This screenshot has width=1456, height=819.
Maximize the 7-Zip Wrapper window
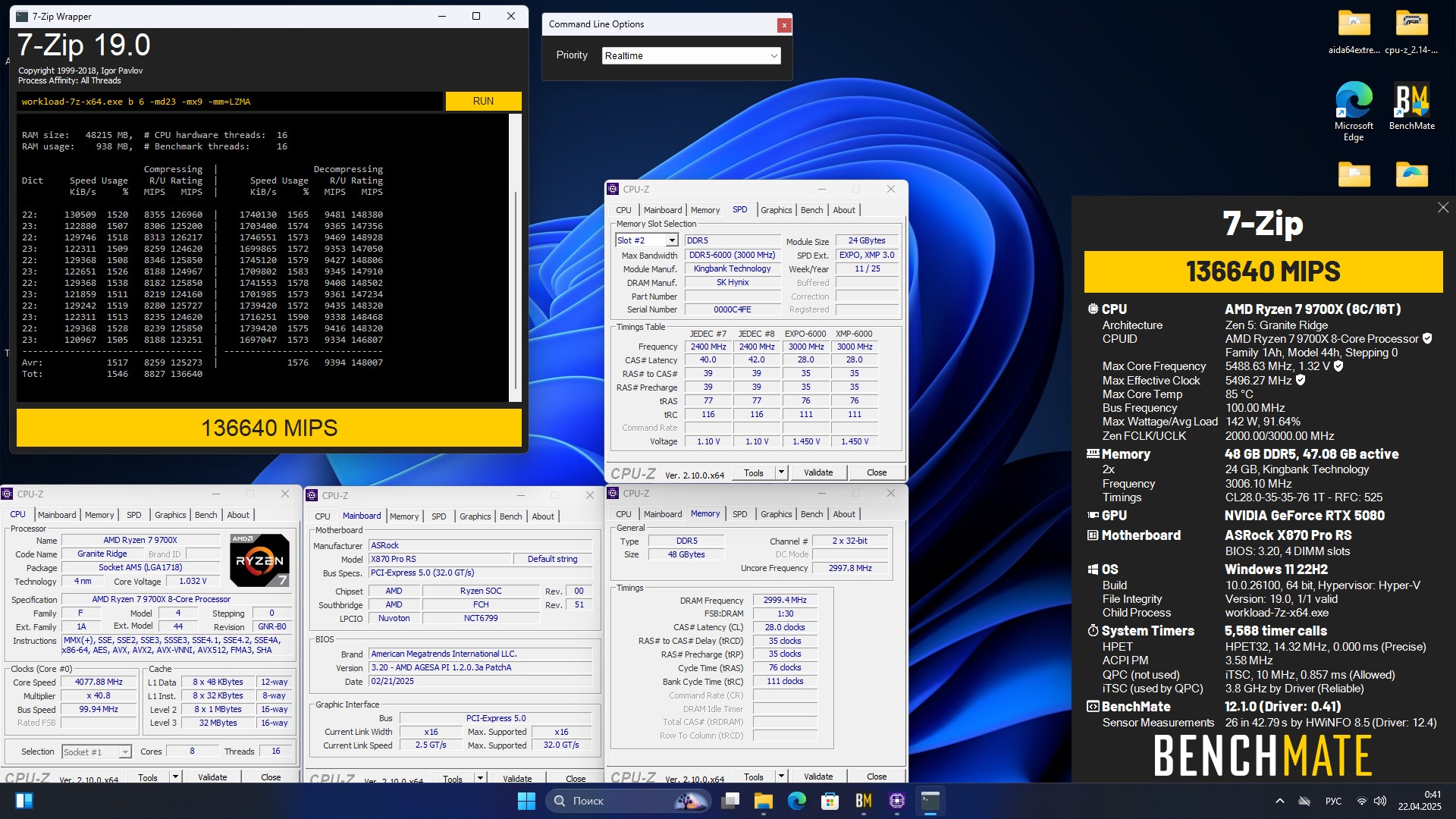[476, 16]
